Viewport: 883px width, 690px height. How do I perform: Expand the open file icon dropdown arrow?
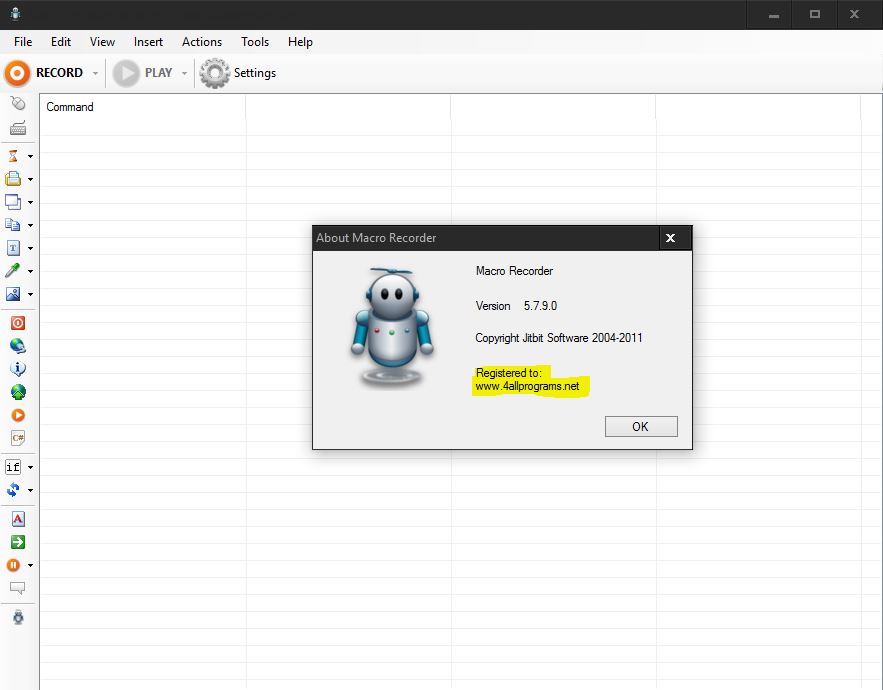click(x=30, y=179)
